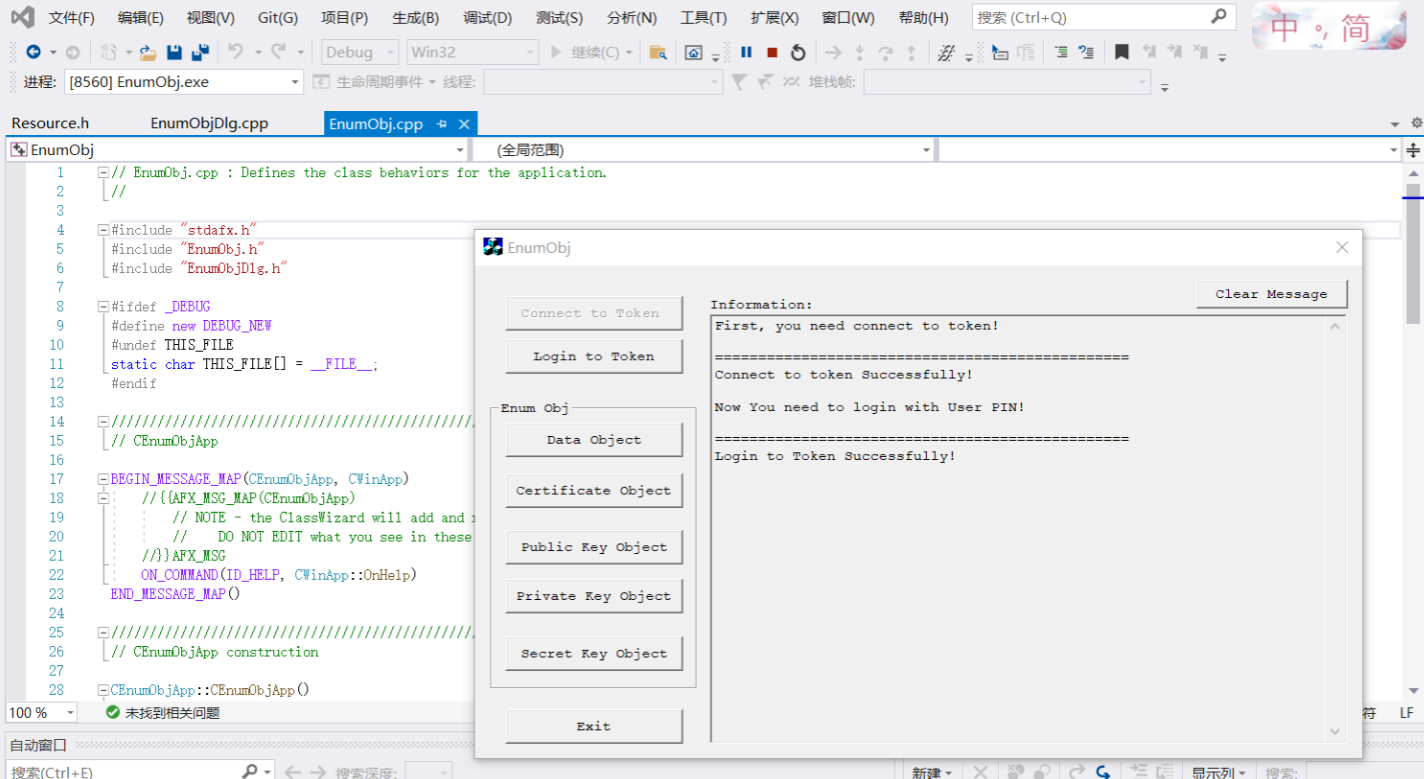Collapse the BEGIN_MESSAGE_MAP block at line 17
The image size is (1424, 779).
[x=103, y=479]
